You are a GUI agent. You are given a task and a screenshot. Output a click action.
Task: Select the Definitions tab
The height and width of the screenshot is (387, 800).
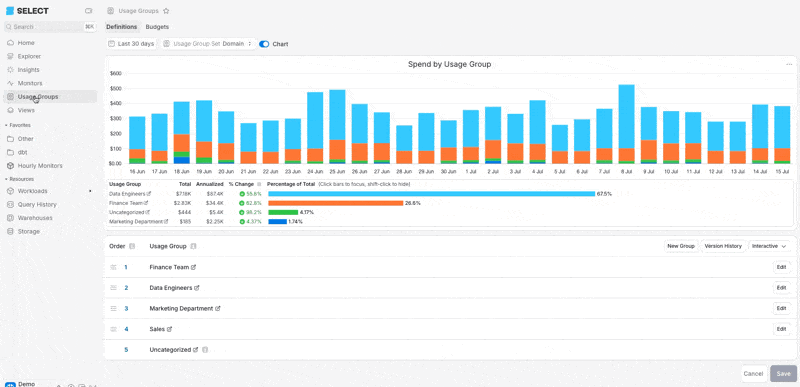tap(121, 27)
